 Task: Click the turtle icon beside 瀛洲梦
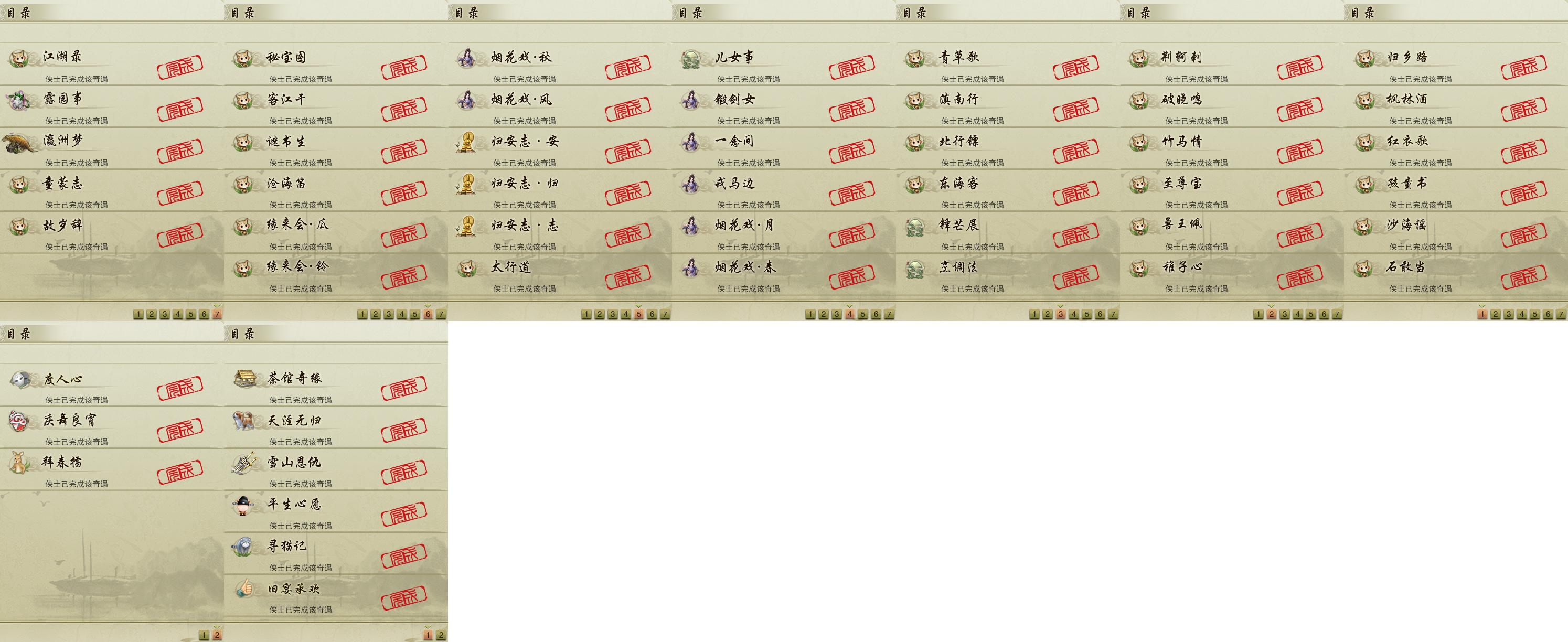tap(19, 143)
